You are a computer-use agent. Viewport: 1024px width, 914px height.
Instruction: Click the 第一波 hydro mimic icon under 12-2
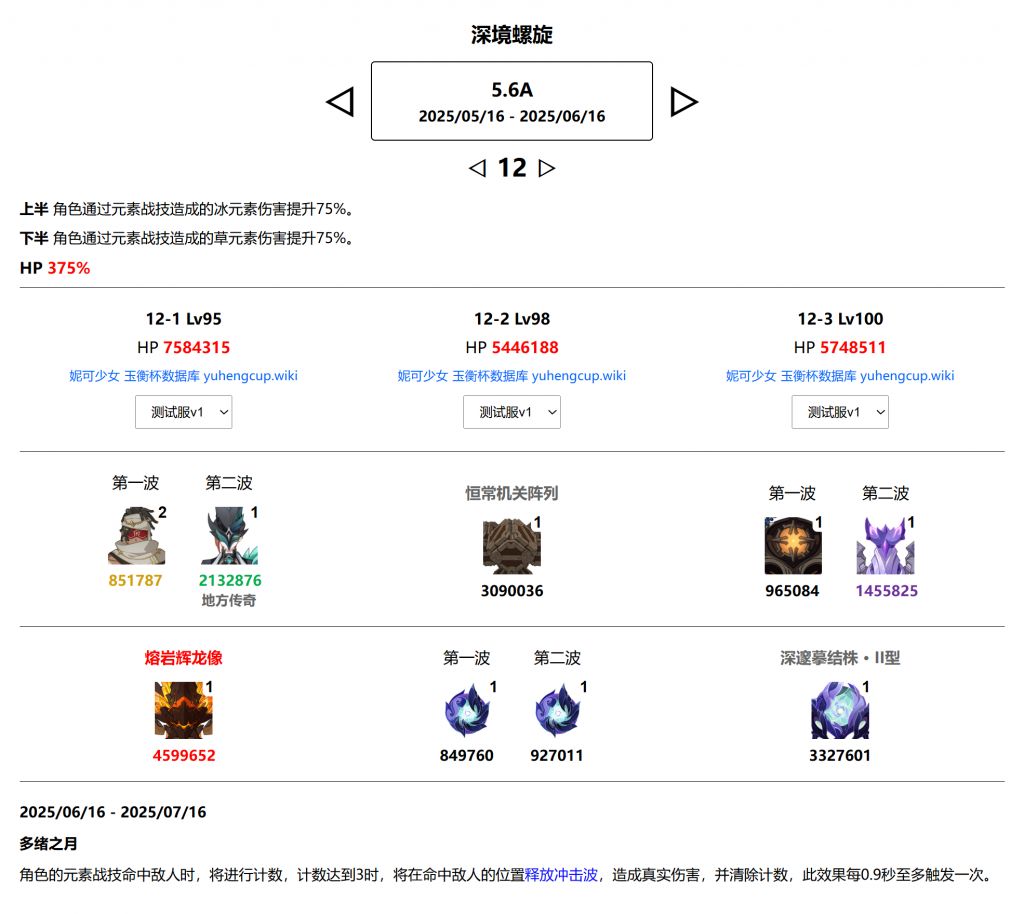pyautogui.click(x=467, y=710)
